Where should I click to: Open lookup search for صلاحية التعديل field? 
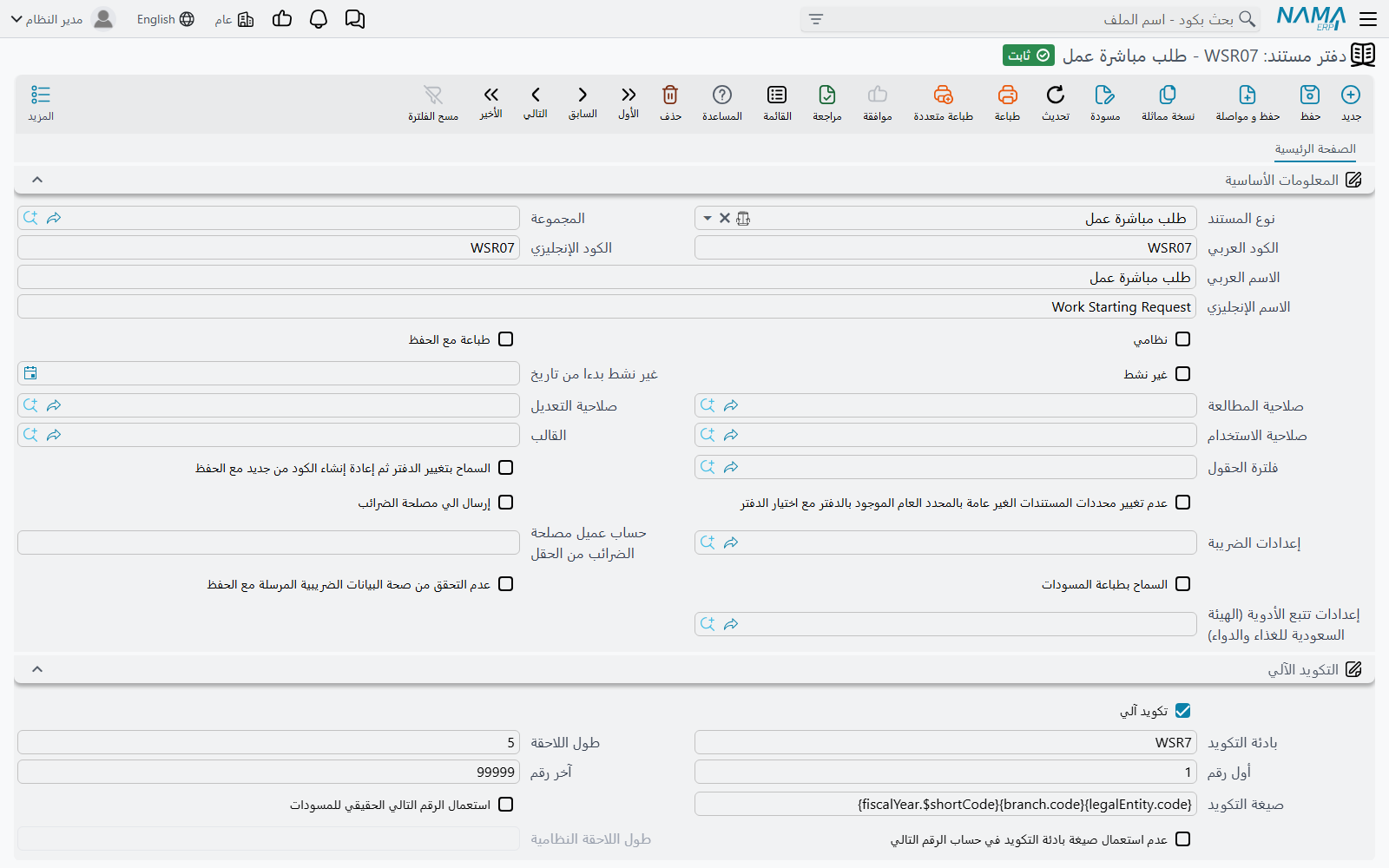(x=30, y=405)
